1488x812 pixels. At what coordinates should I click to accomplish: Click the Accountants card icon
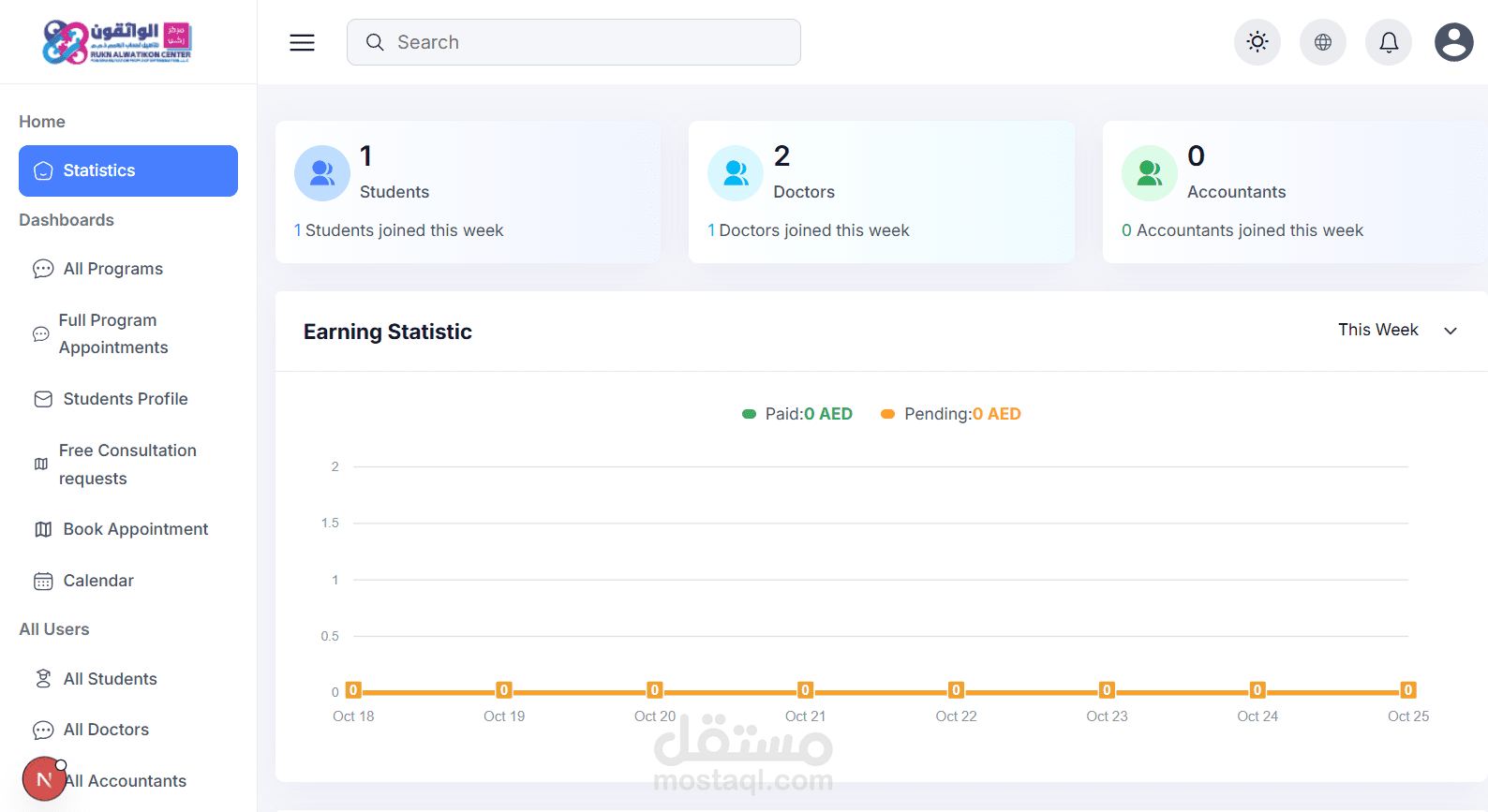[x=1149, y=173]
